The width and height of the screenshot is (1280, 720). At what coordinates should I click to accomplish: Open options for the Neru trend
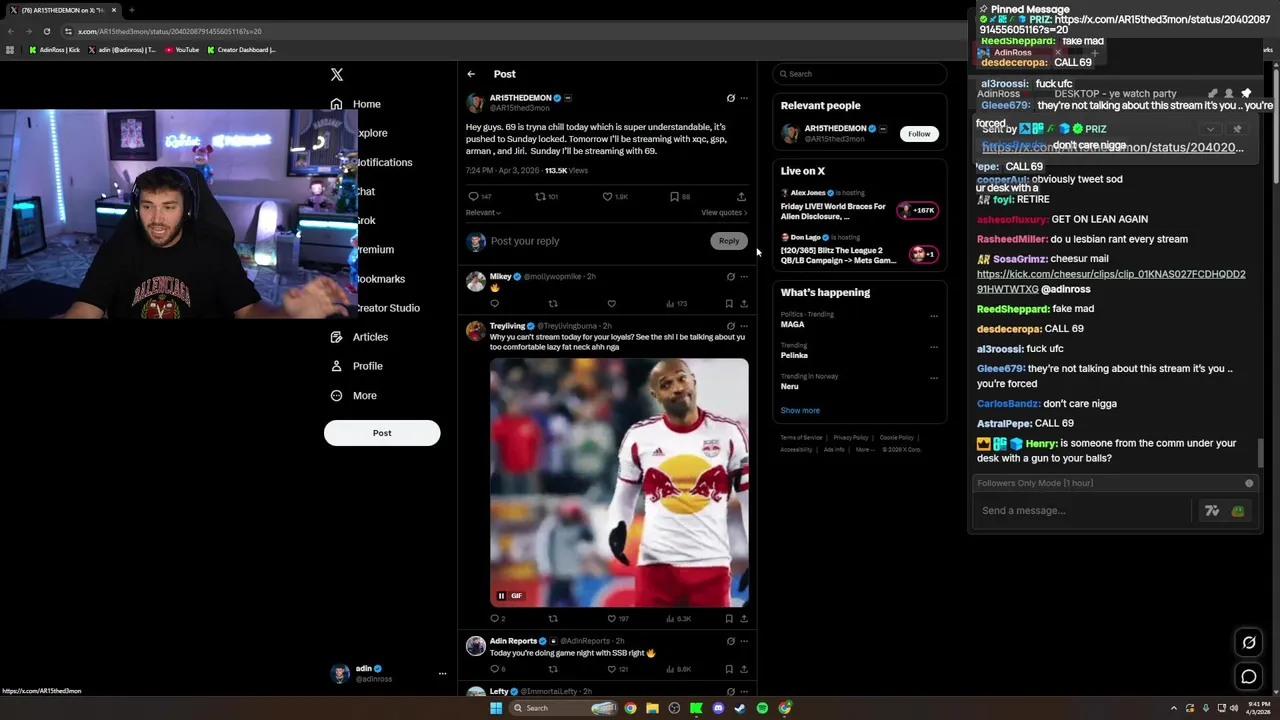pyautogui.click(x=934, y=378)
